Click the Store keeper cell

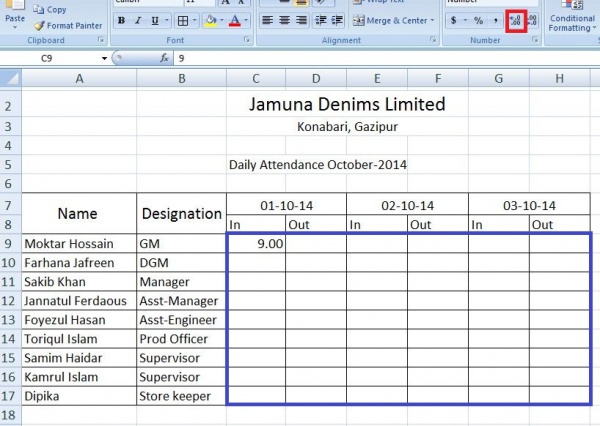tap(182, 396)
